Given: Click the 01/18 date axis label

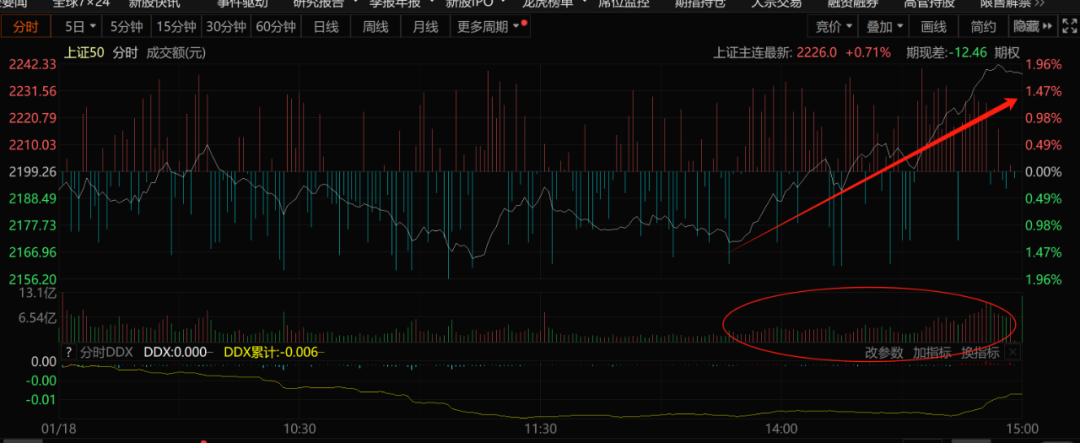Looking at the screenshot, I should click(58, 429).
